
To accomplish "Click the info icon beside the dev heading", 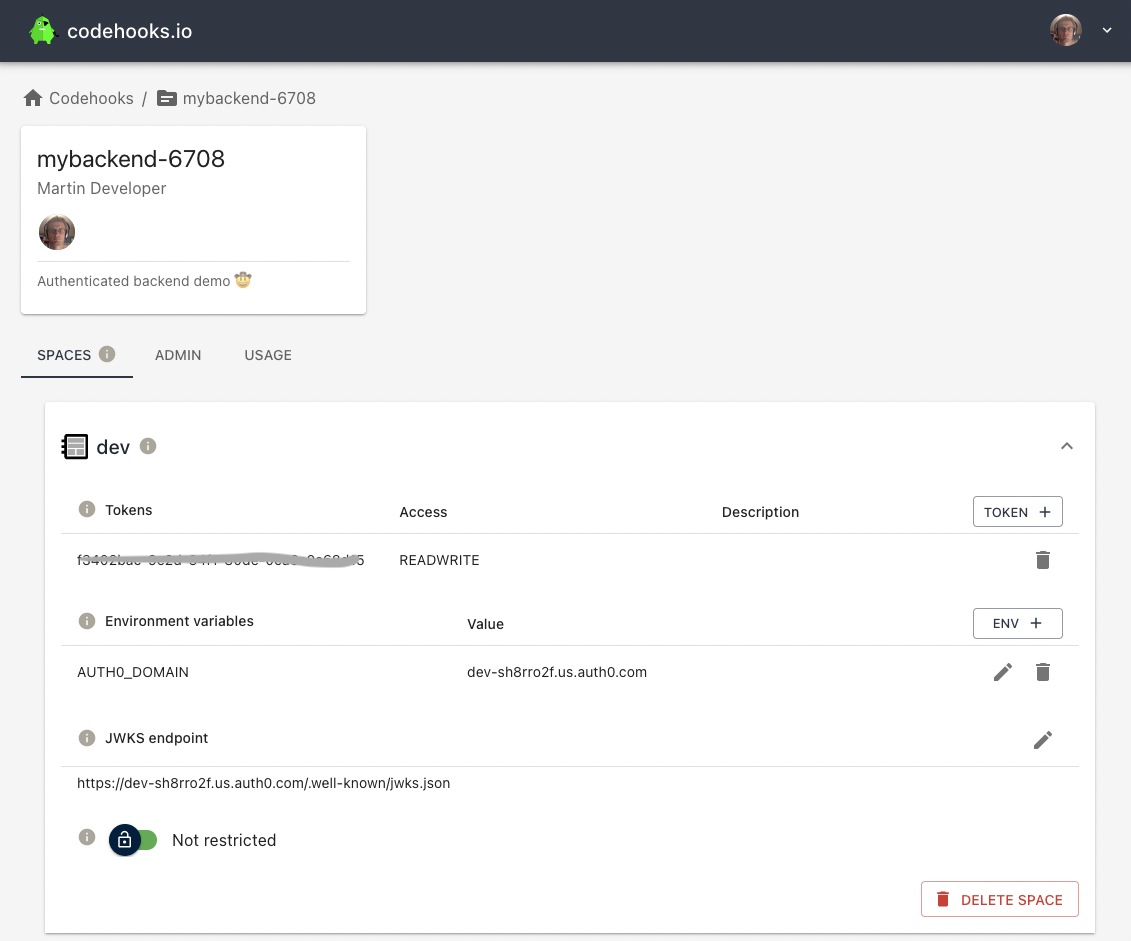I will [x=148, y=446].
